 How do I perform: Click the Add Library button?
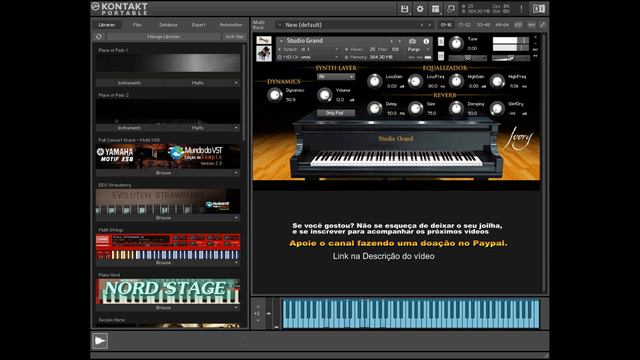(235, 37)
